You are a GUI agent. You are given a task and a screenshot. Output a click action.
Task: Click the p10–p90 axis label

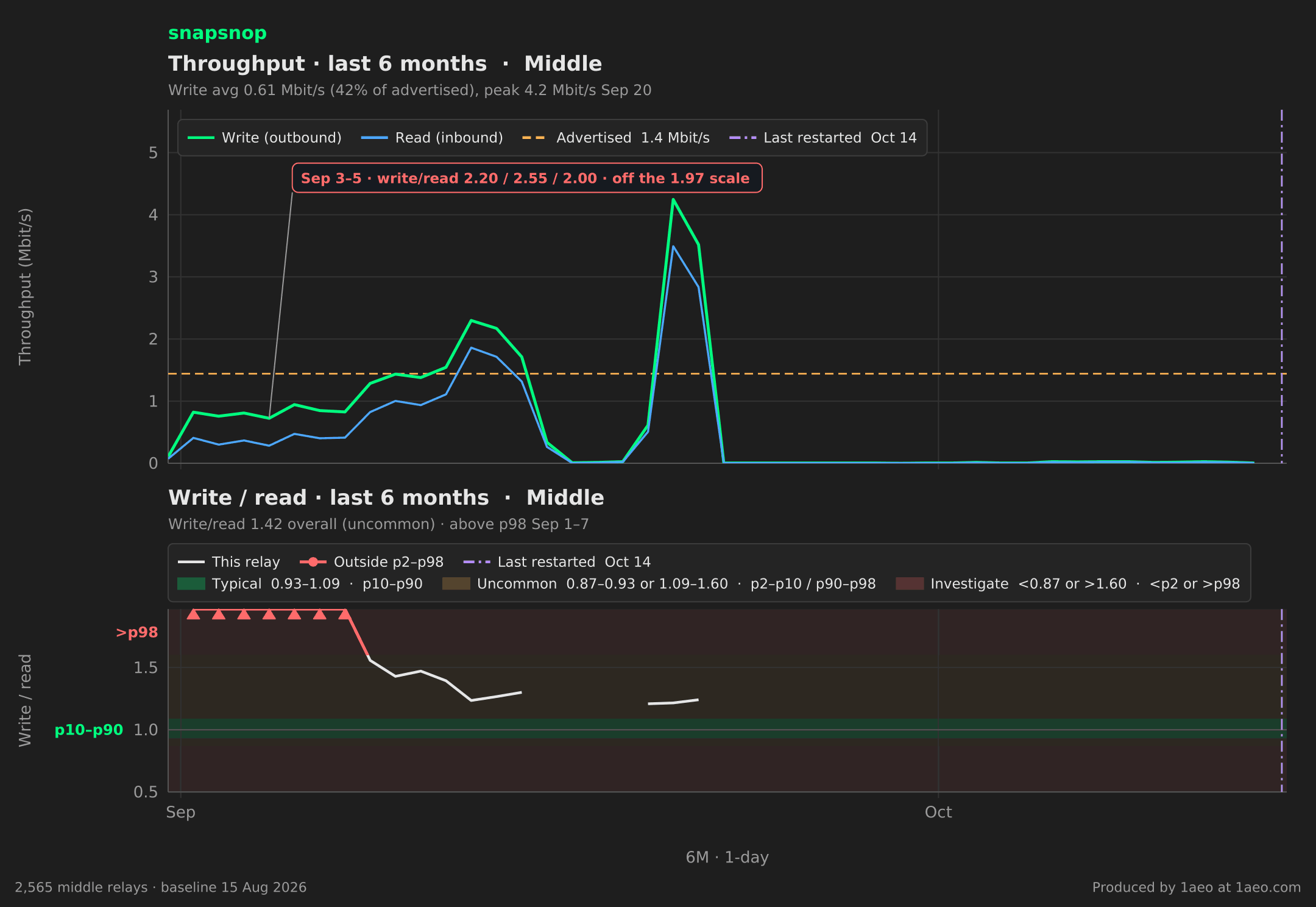[89, 730]
